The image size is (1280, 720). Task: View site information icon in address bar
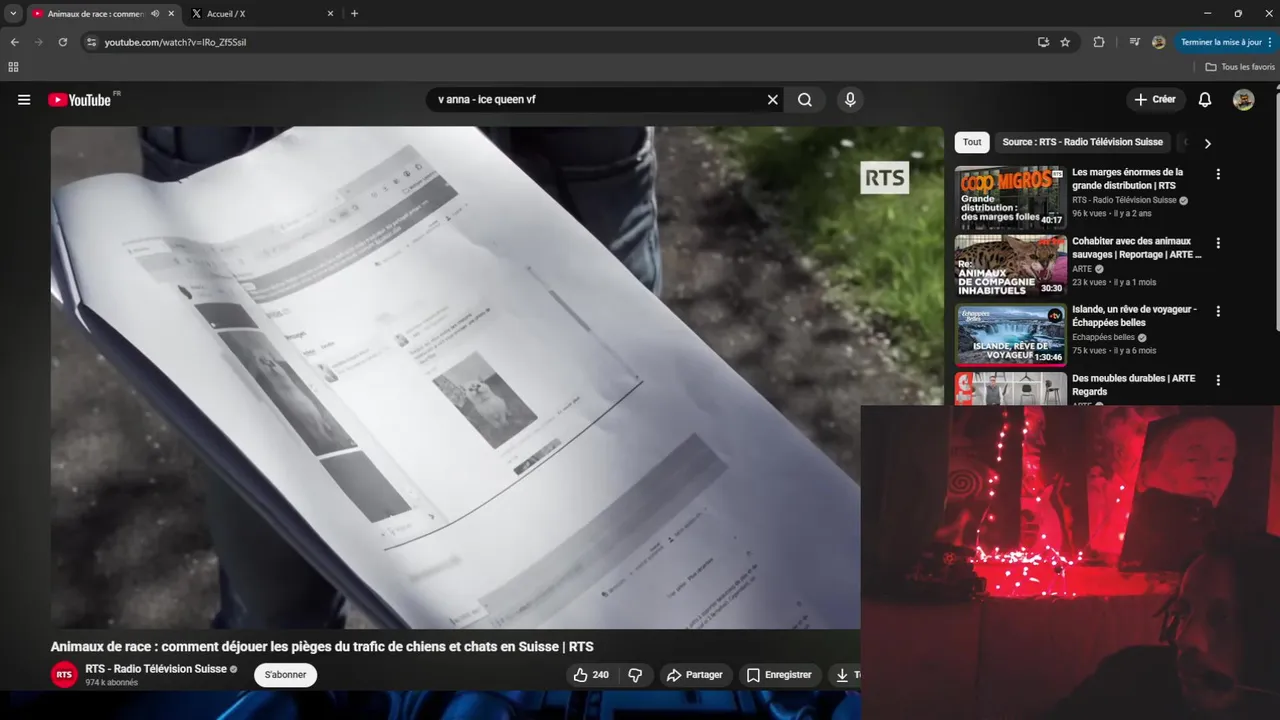click(91, 42)
